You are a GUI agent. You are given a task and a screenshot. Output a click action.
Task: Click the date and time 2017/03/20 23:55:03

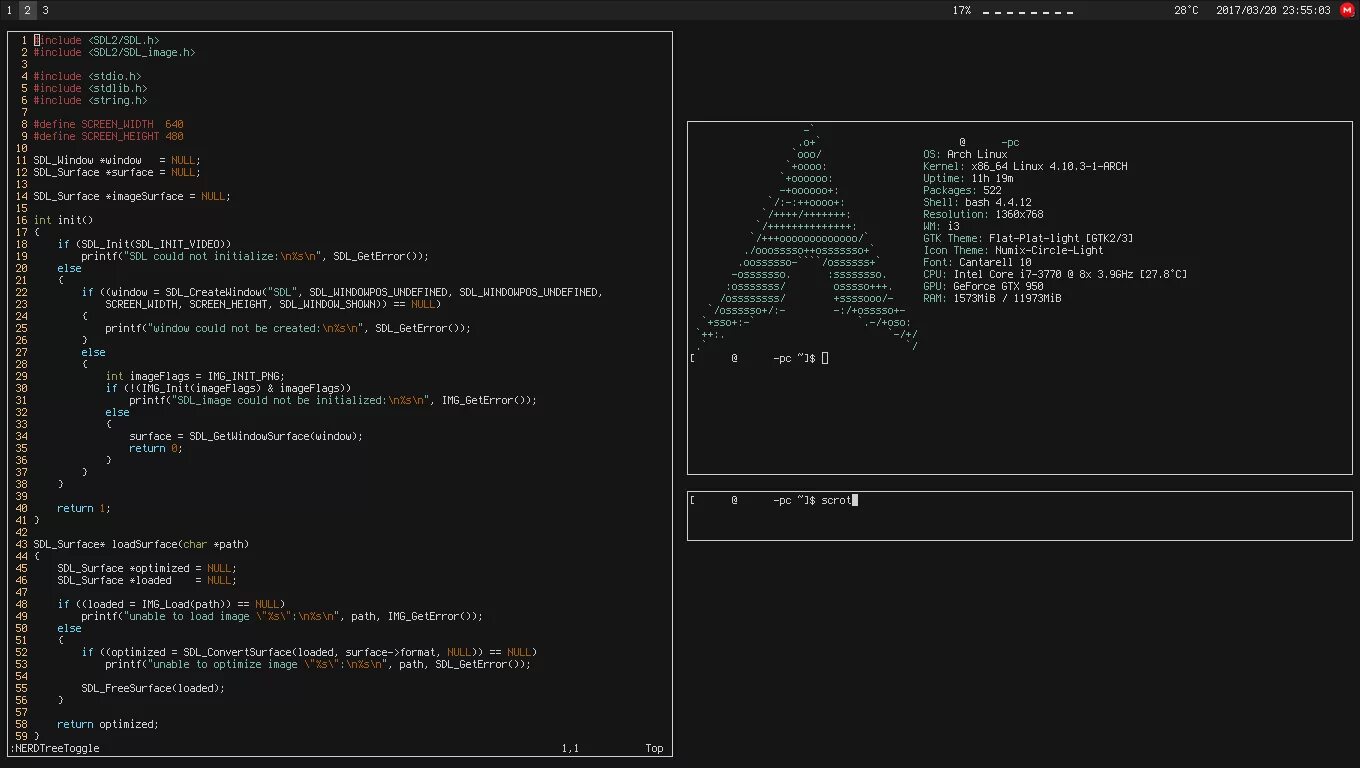point(1273,10)
